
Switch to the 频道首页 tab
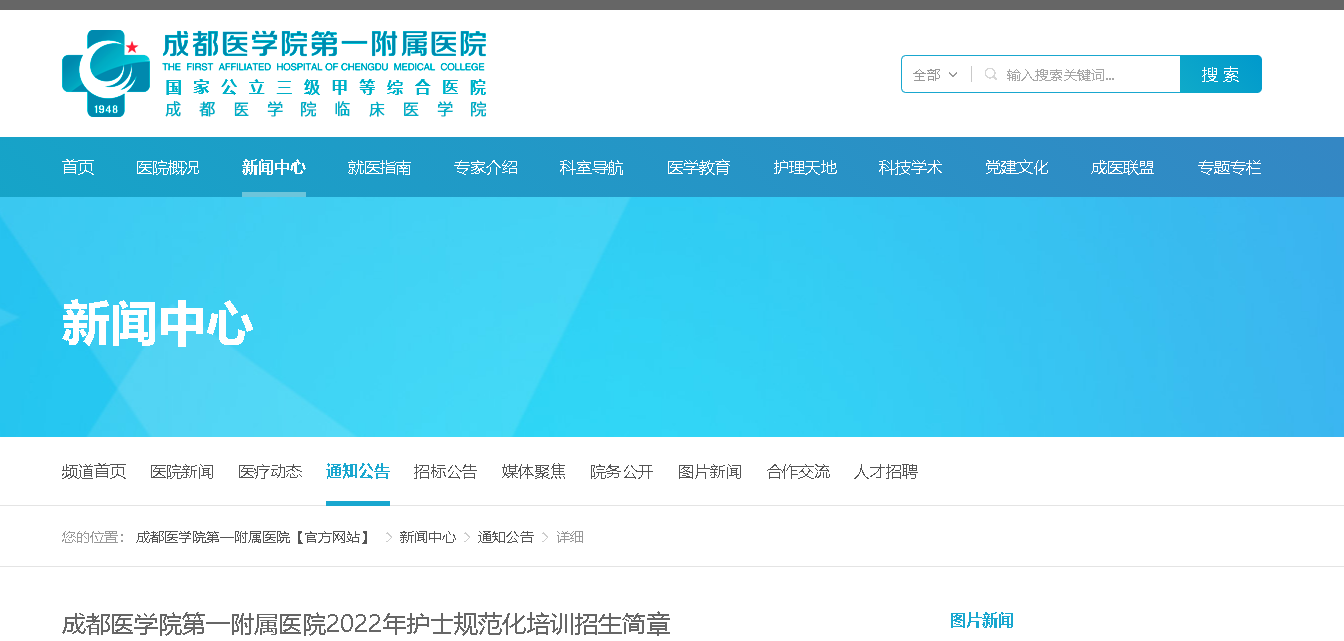click(x=94, y=471)
